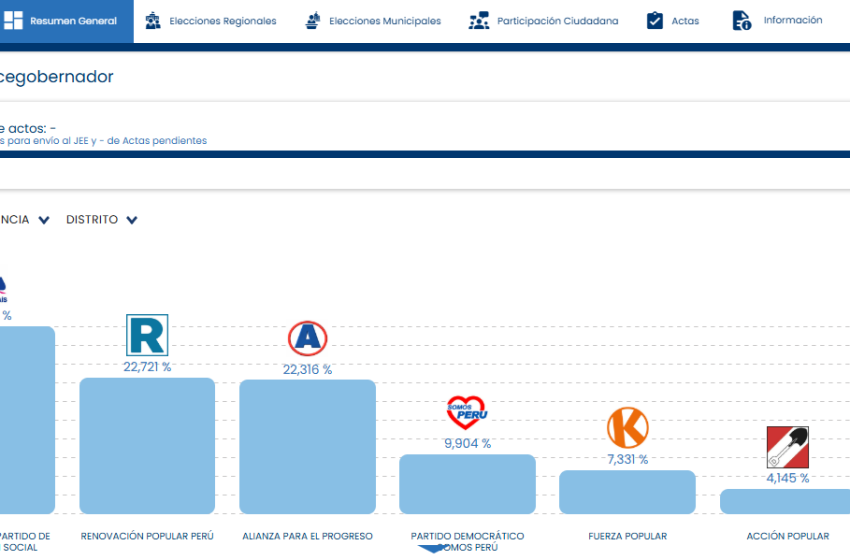Viewport: 850px width, 560px height.
Task: Open the Resumen General tab
Action: (x=66, y=21)
